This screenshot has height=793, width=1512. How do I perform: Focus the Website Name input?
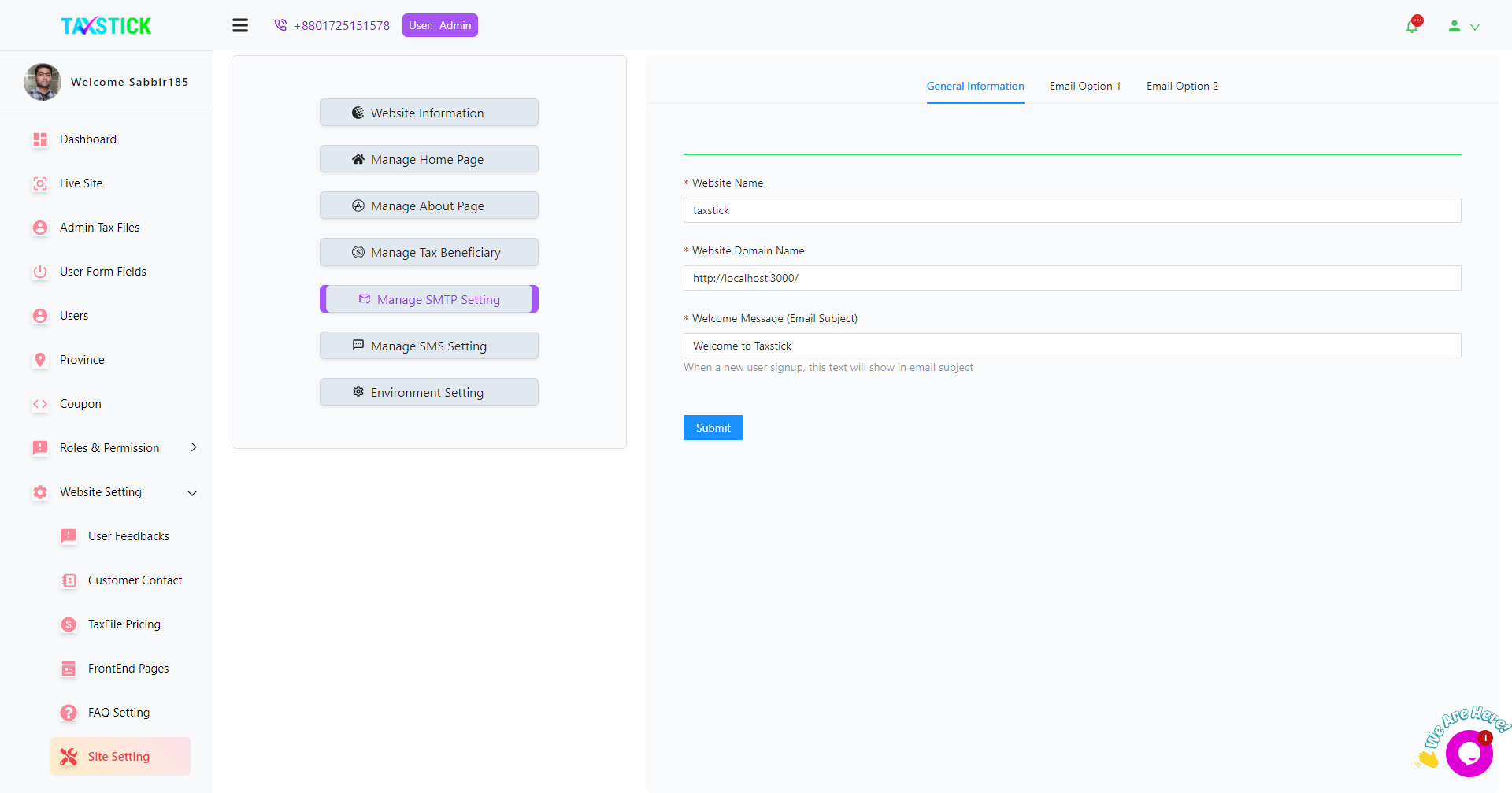pos(1072,210)
